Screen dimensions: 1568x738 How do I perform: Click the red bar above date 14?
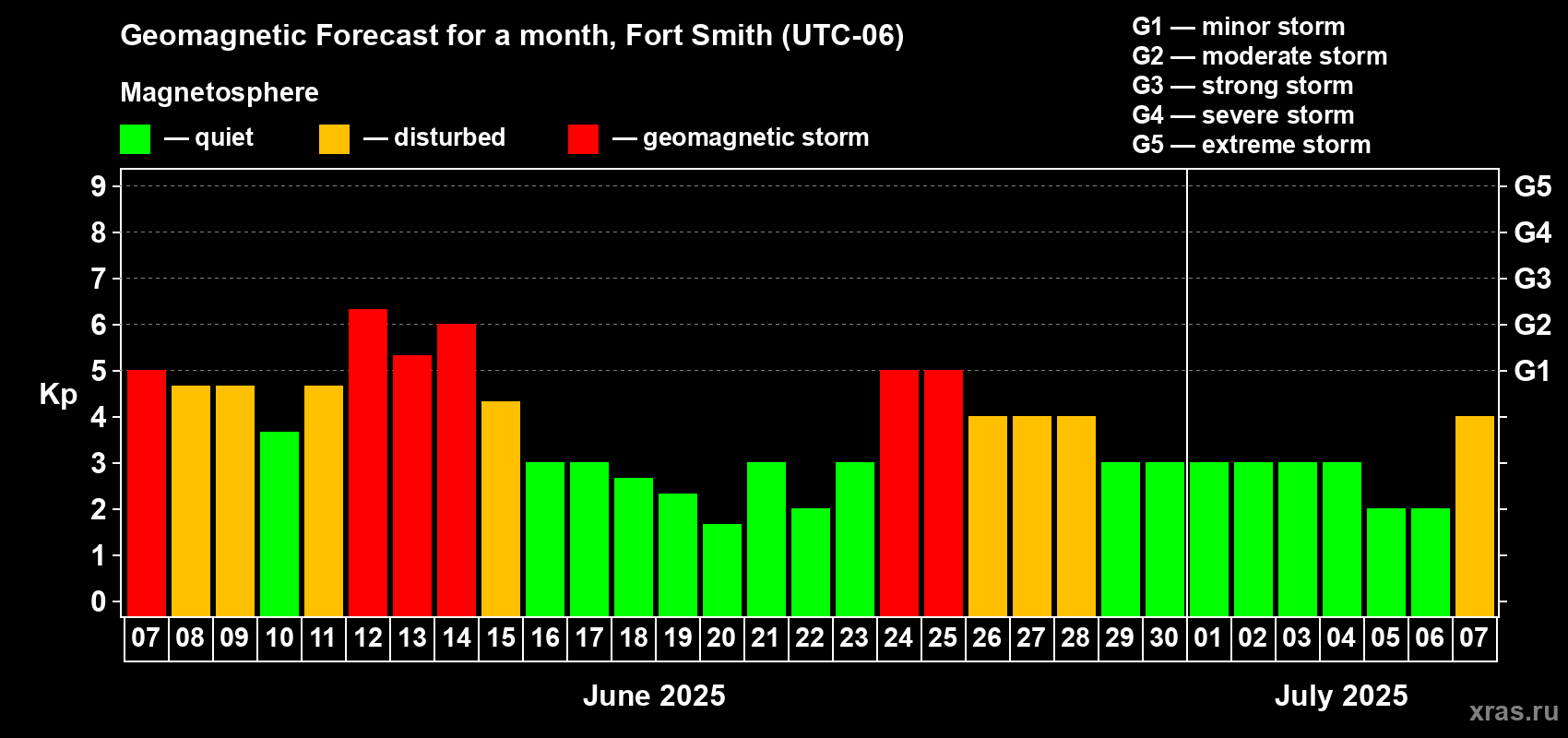(x=457, y=470)
